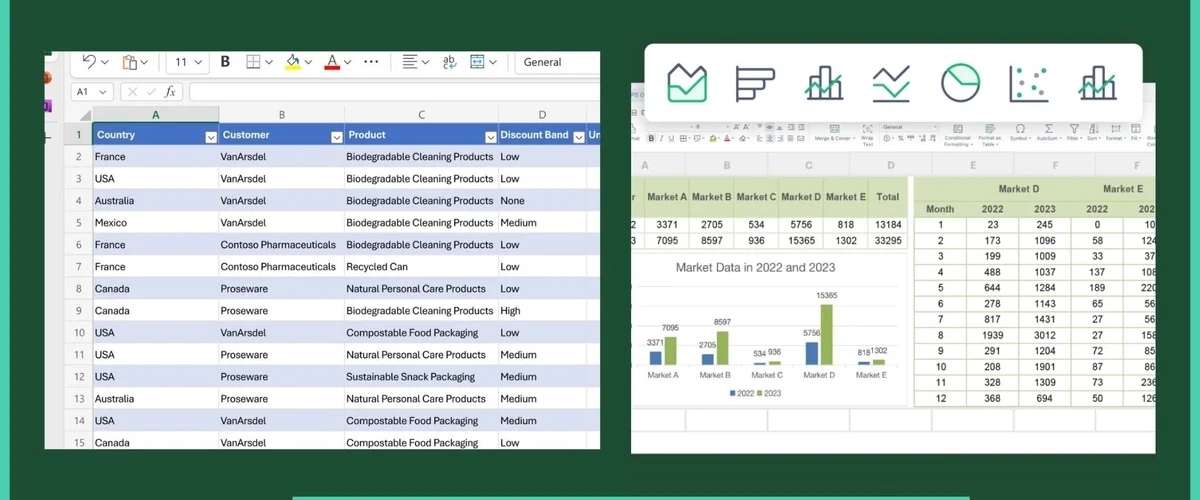Open Conditional Formatting in right toolbar
This screenshot has width=1200, height=500.
(x=957, y=135)
